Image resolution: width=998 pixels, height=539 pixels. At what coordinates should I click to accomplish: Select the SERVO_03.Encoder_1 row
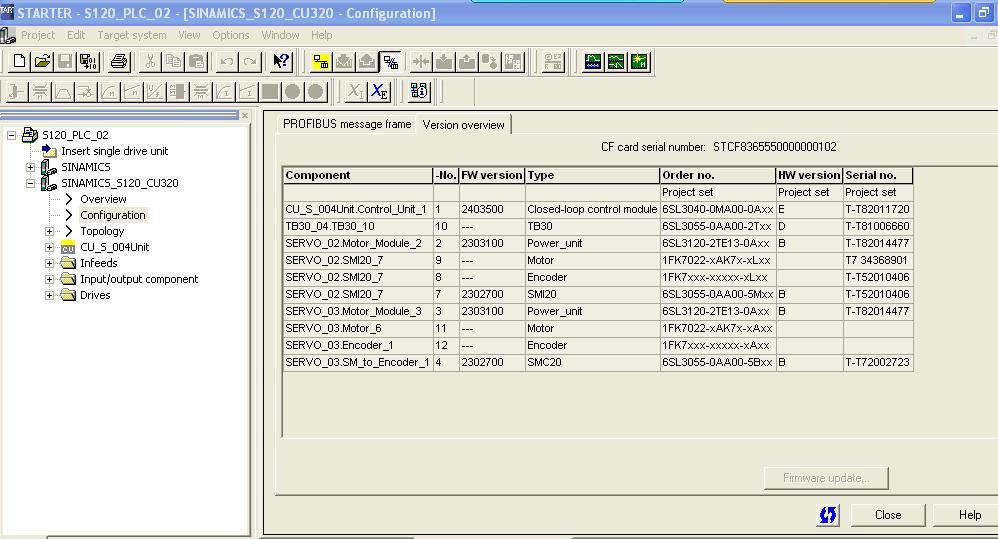[x=598, y=346]
